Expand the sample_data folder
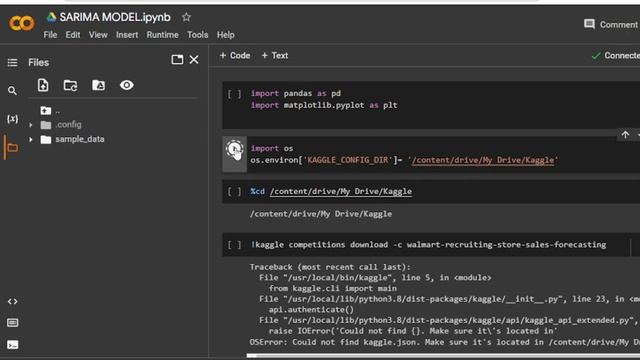Screen dimensions: 640x360 pyautogui.click(x=31, y=140)
